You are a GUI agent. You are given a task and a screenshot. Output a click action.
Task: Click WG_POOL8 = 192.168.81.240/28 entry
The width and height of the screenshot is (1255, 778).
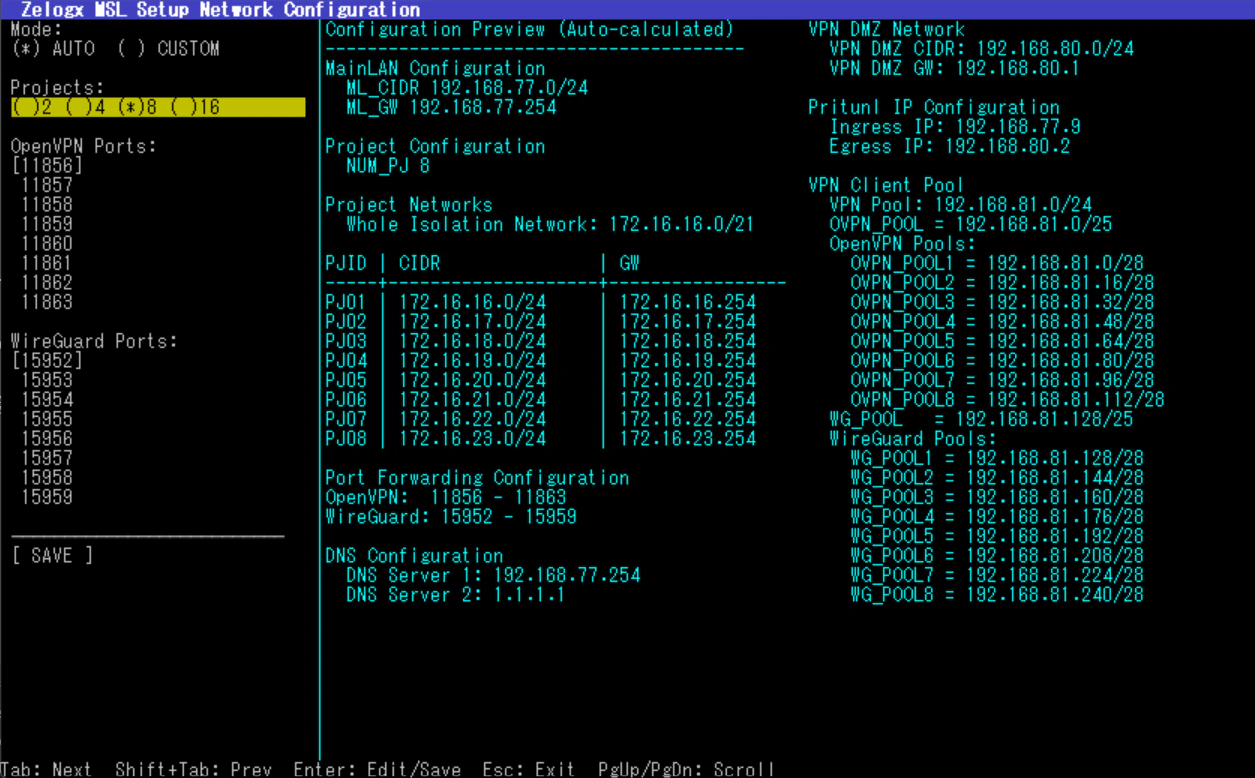coord(997,594)
